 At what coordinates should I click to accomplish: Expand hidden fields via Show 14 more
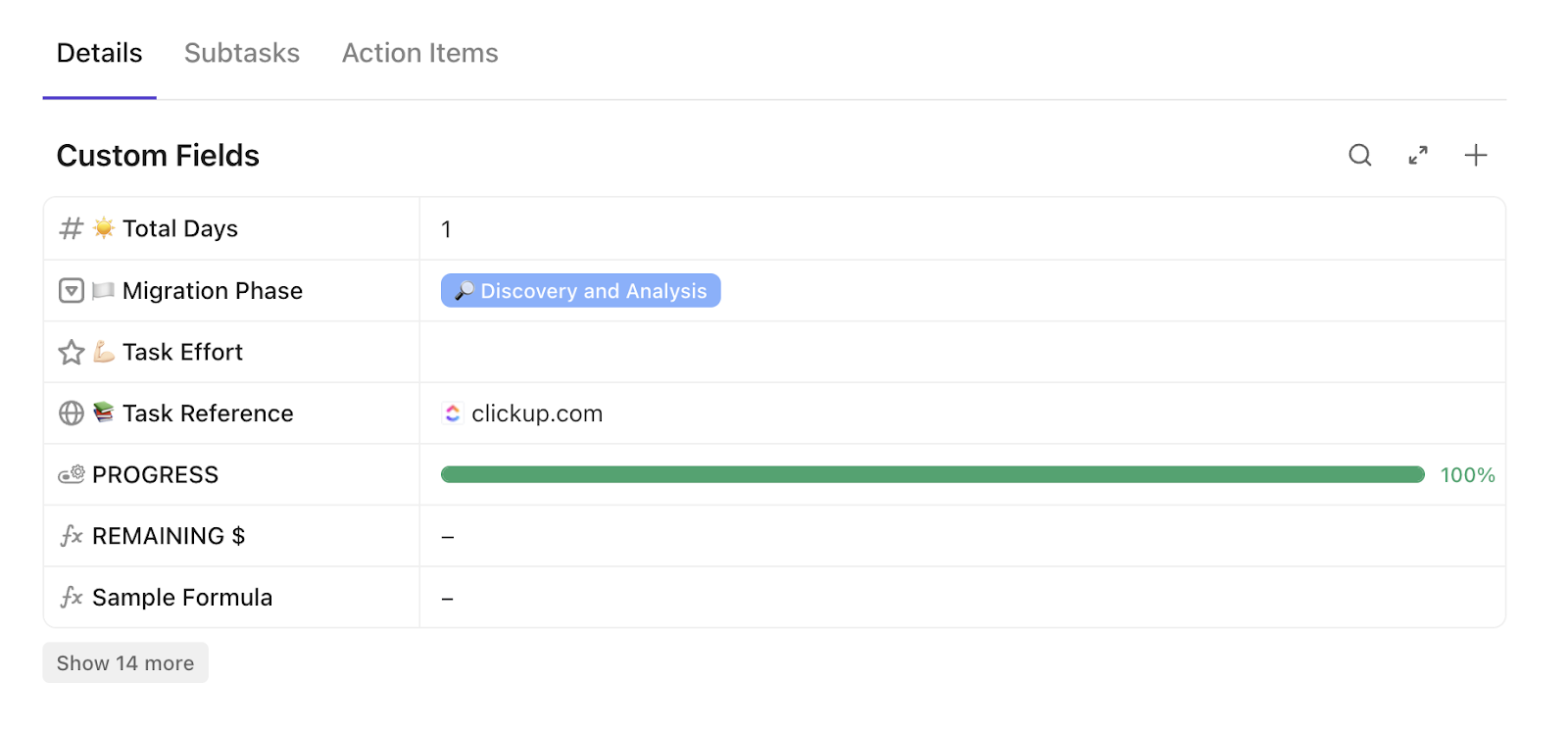(x=125, y=663)
